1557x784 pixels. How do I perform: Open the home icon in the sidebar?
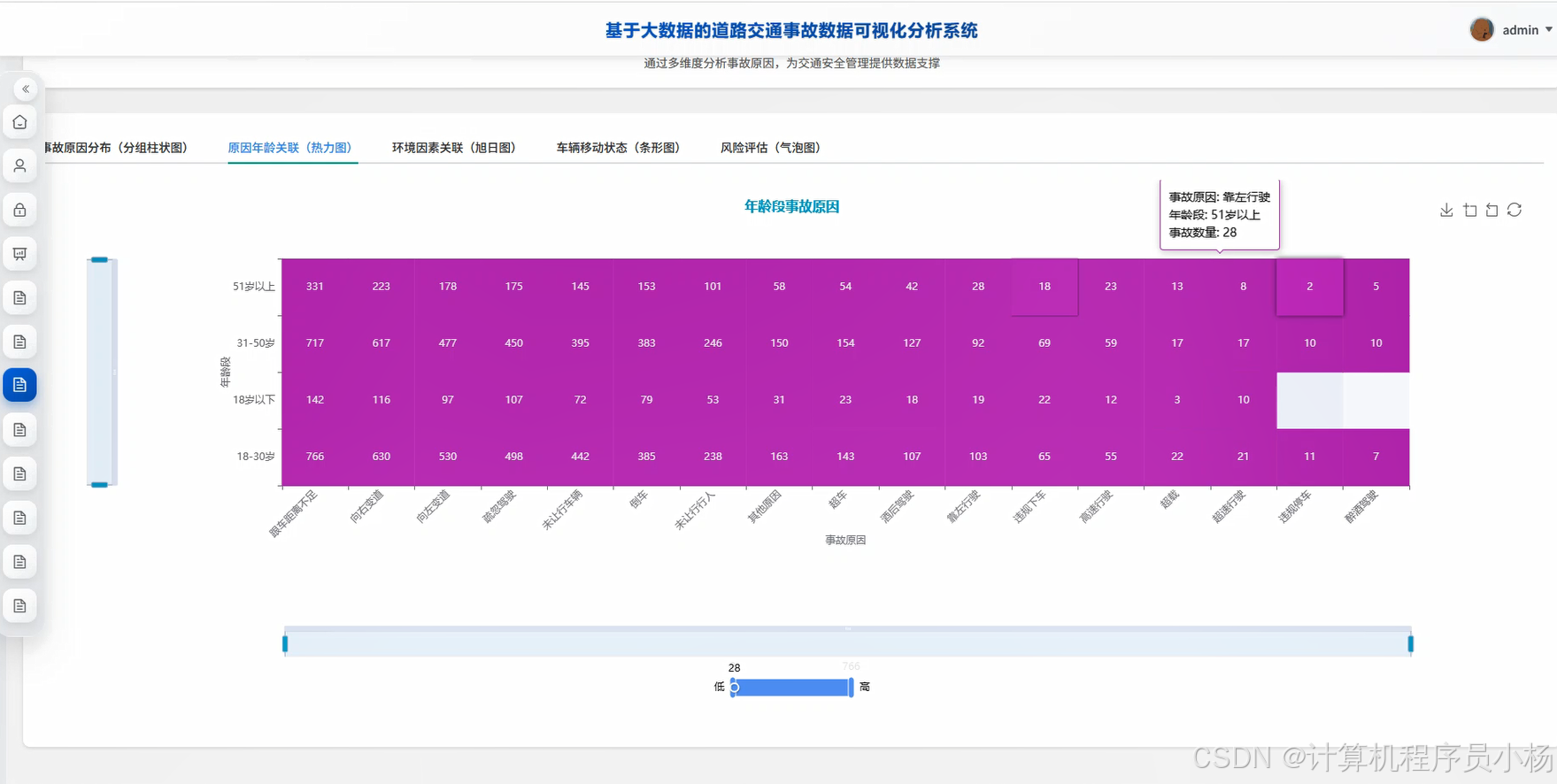click(19, 122)
